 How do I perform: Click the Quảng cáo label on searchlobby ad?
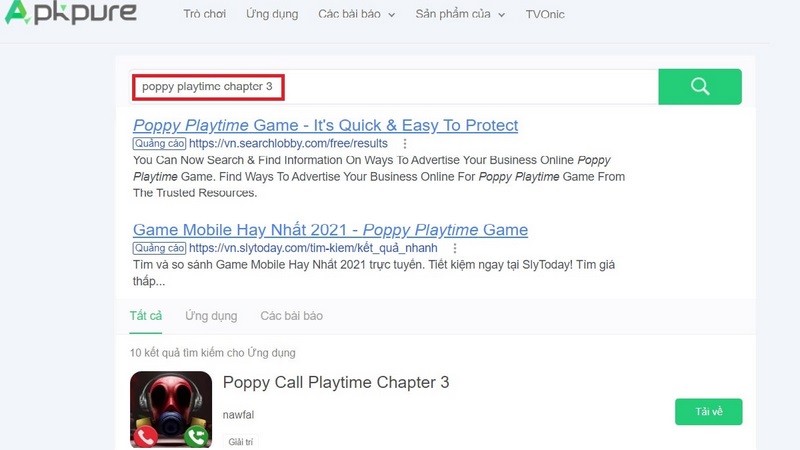(x=159, y=144)
